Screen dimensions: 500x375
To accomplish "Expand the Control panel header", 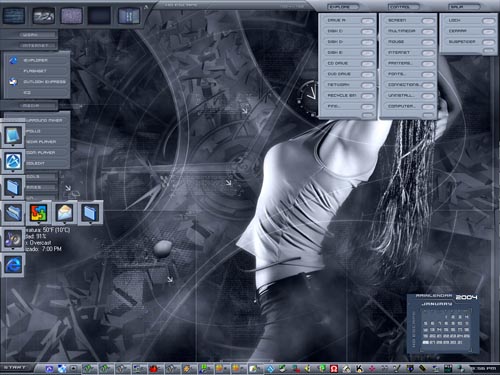I will 404,7.
